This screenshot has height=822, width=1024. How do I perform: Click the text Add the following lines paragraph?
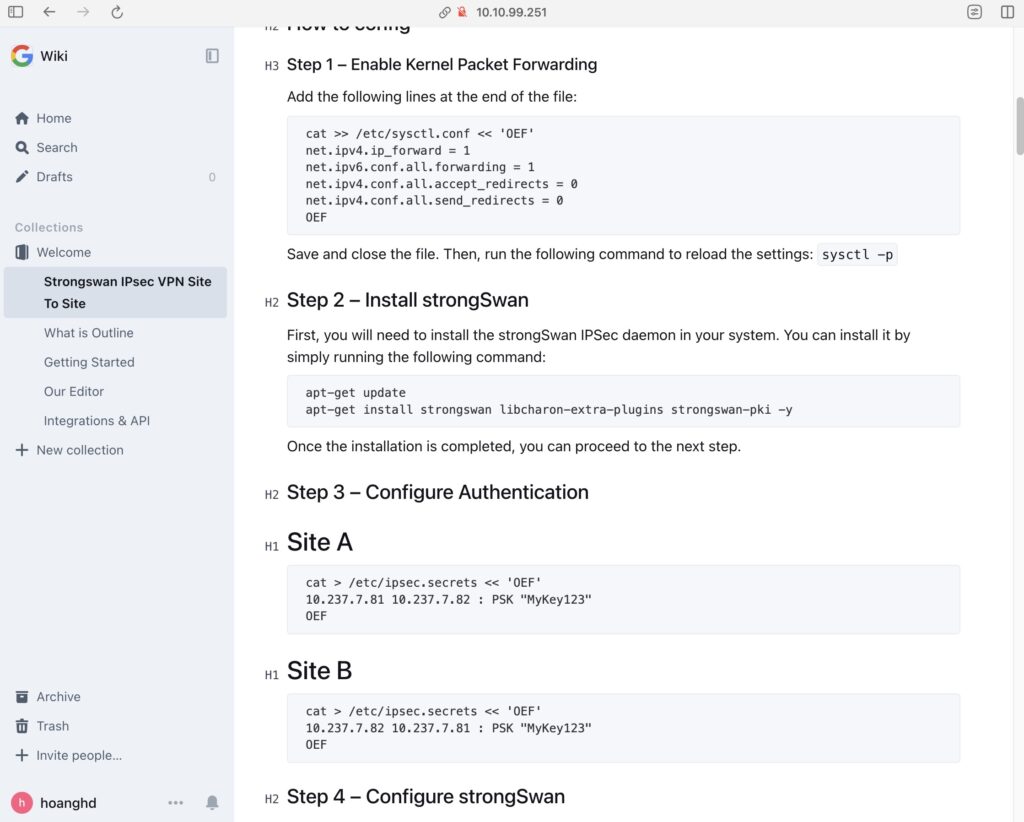pyautogui.click(x=432, y=97)
